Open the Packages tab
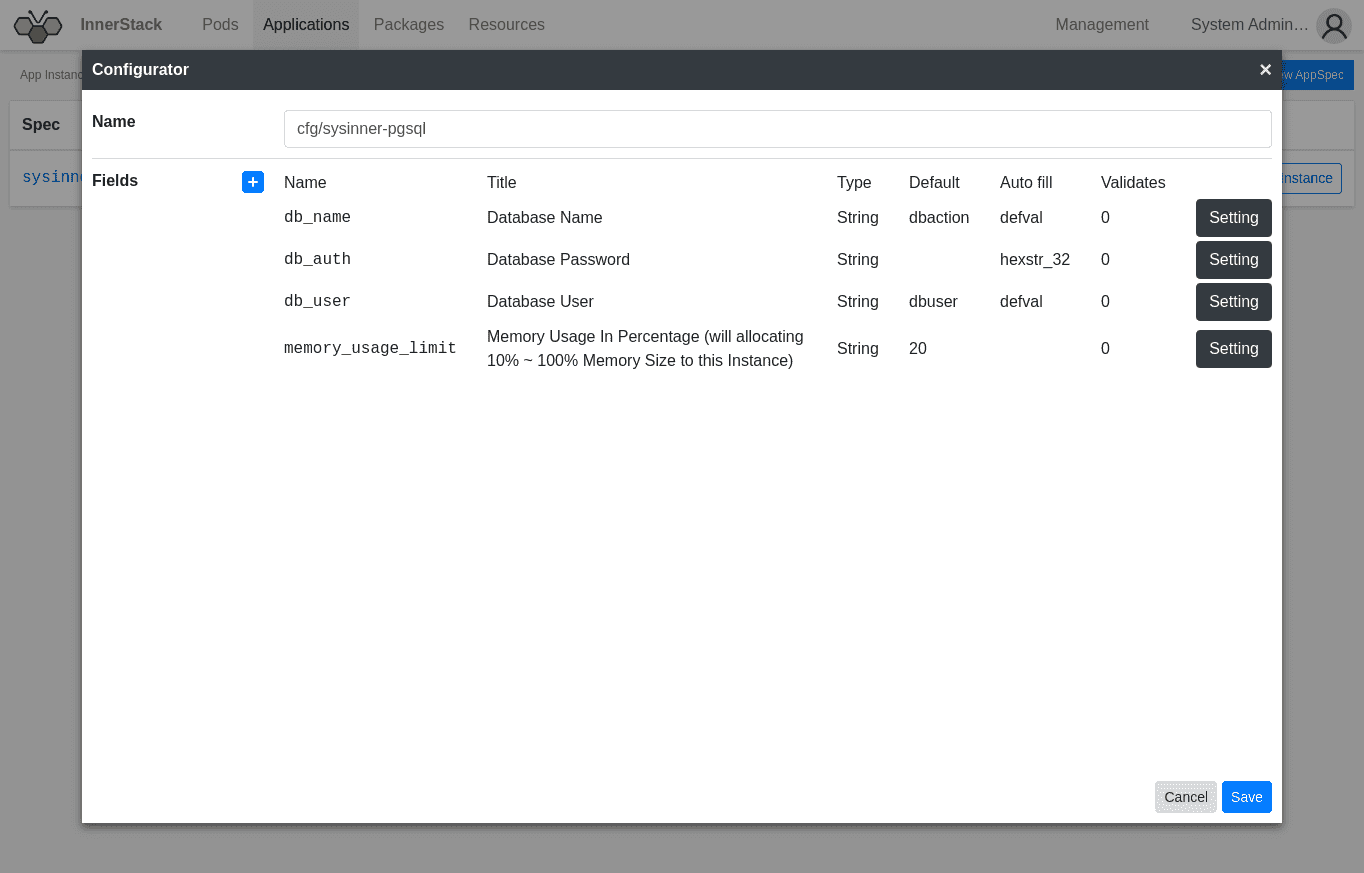Viewport: 1364px width, 873px height. pos(408,25)
